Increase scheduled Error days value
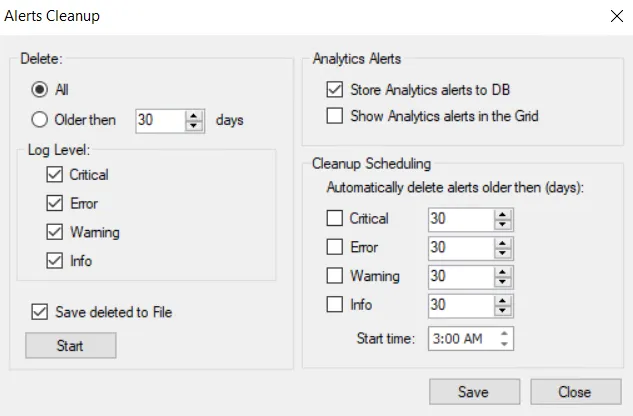The height and width of the screenshot is (416, 633). click(503, 243)
